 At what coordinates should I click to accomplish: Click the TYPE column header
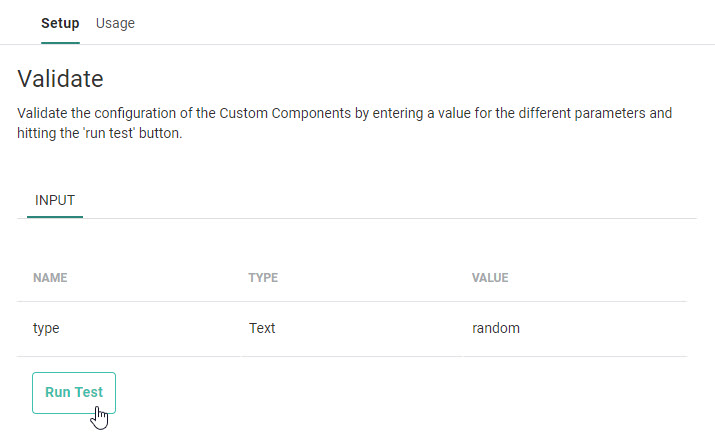click(263, 277)
